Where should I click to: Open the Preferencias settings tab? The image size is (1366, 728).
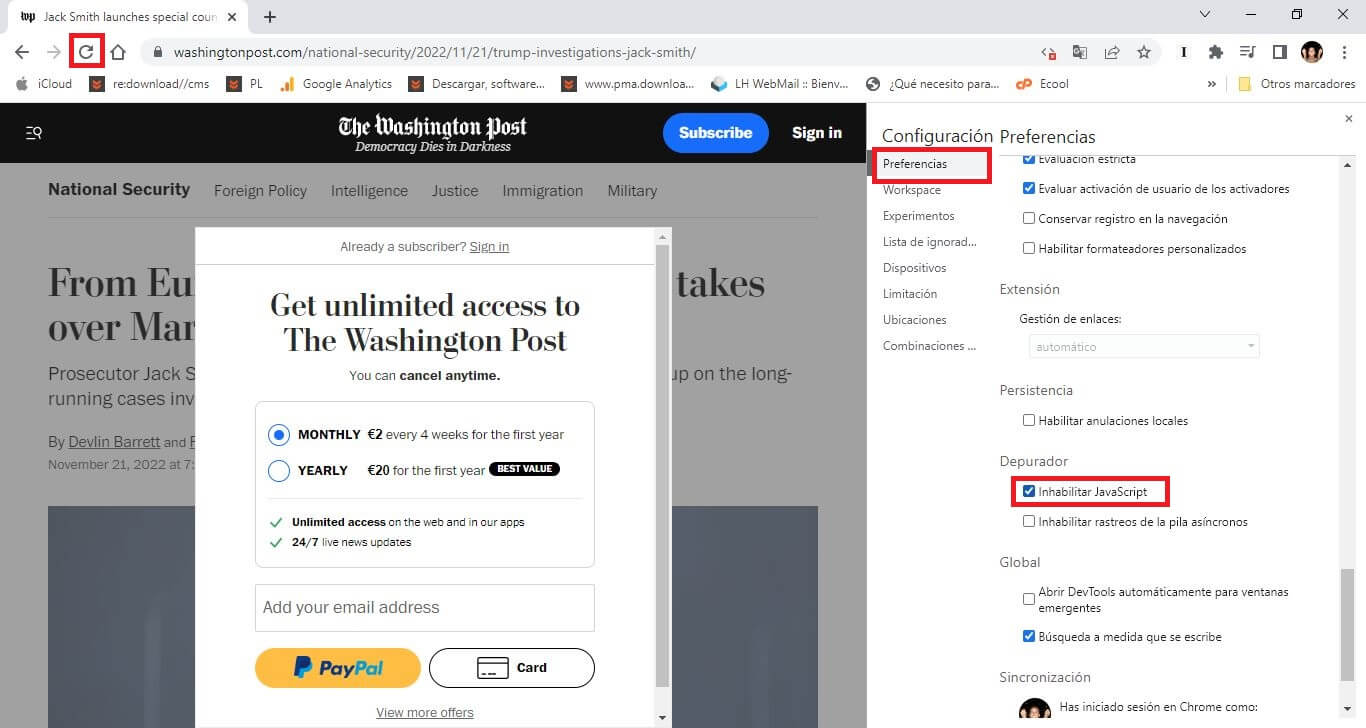click(915, 163)
